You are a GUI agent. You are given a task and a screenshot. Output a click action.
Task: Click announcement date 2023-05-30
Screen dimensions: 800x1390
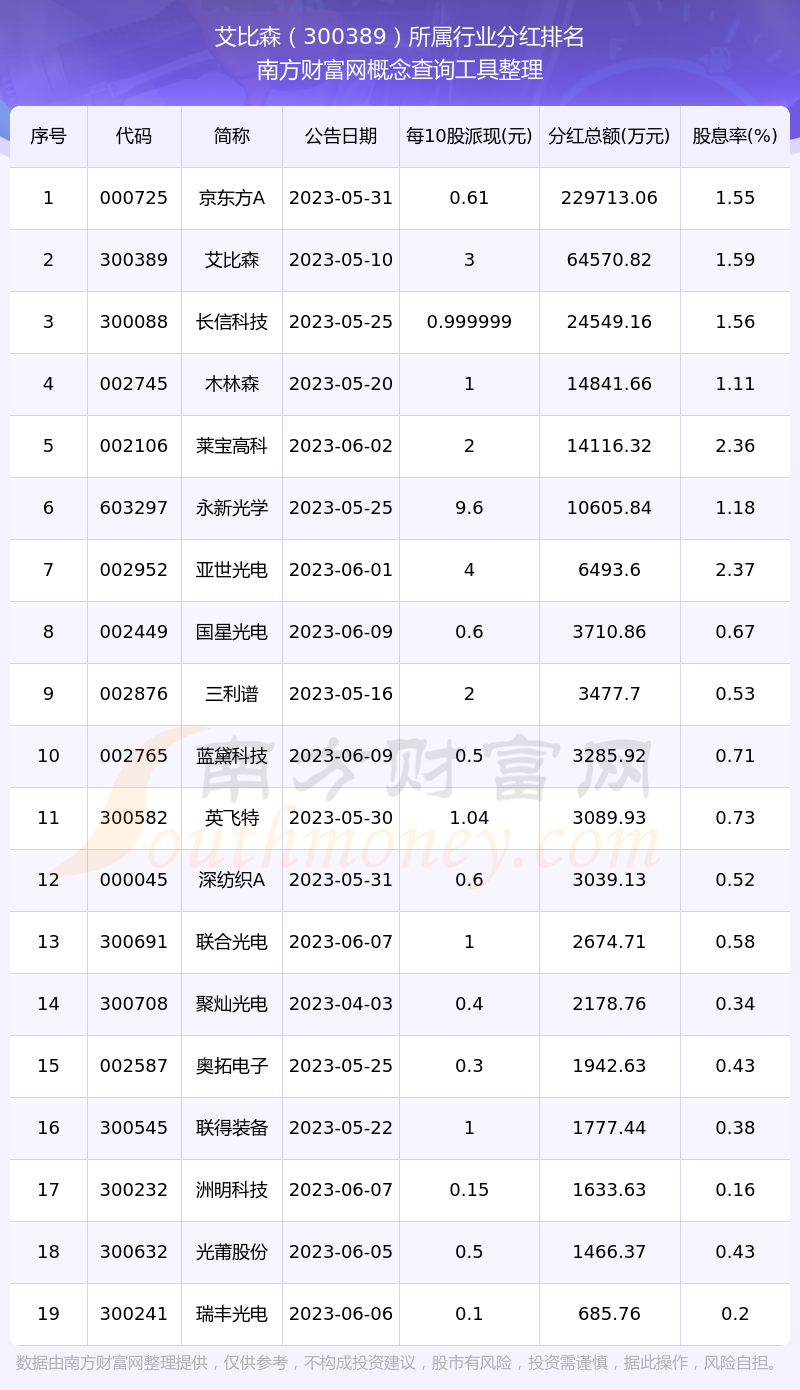pos(341,818)
